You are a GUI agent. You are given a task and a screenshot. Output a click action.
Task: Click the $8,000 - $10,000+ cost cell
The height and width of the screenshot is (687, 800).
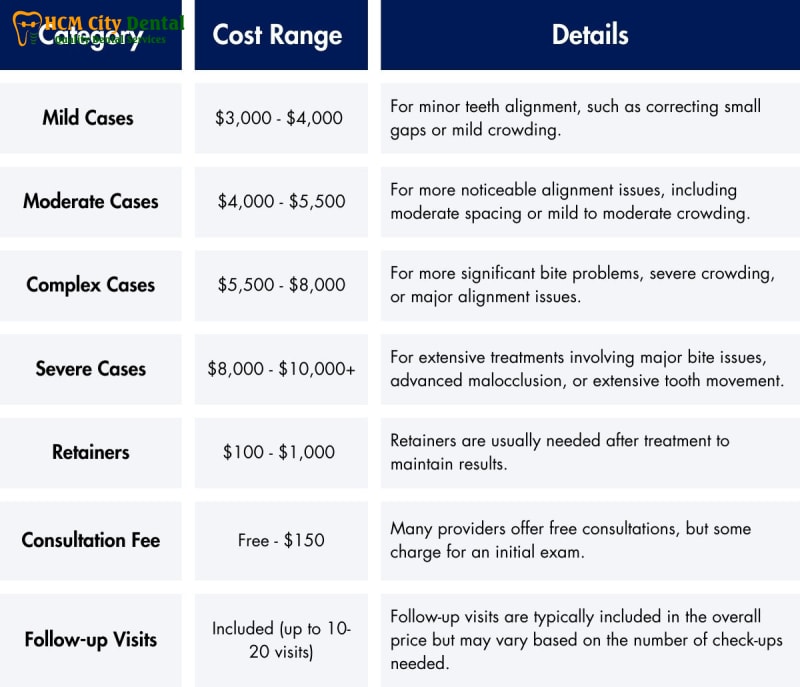coord(281,369)
